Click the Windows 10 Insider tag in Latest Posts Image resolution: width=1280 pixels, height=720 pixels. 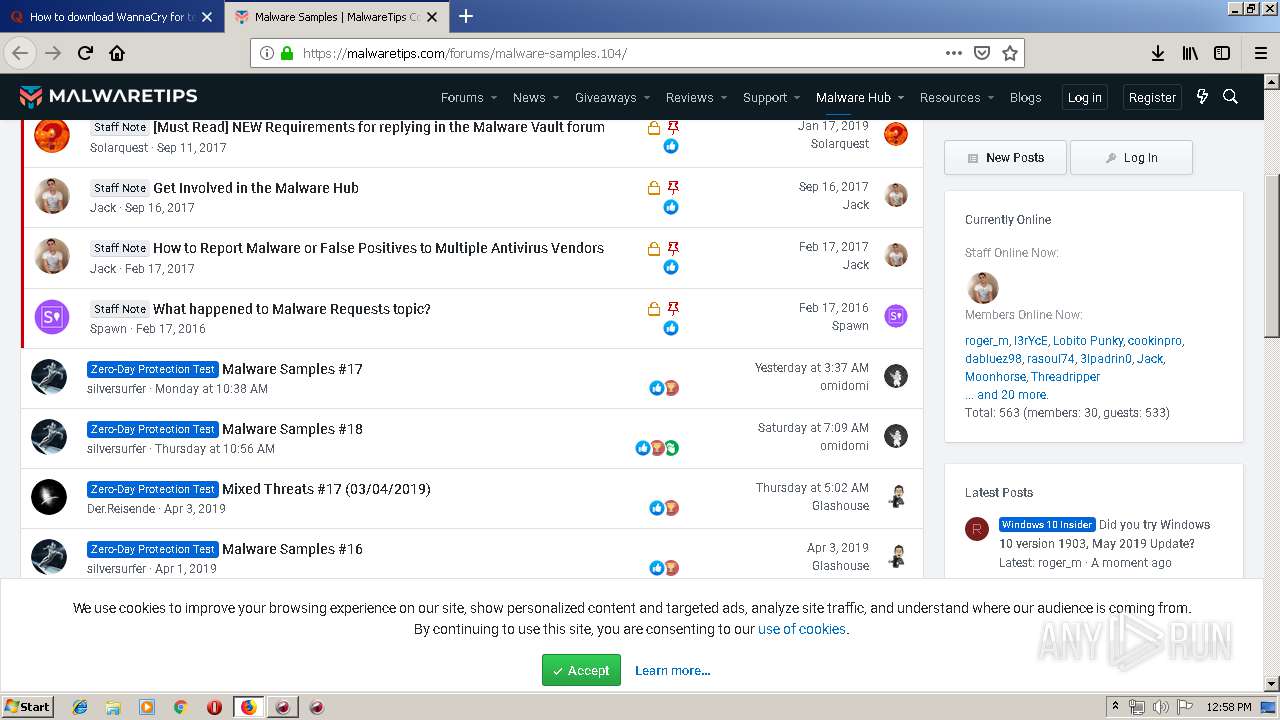(1047, 525)
